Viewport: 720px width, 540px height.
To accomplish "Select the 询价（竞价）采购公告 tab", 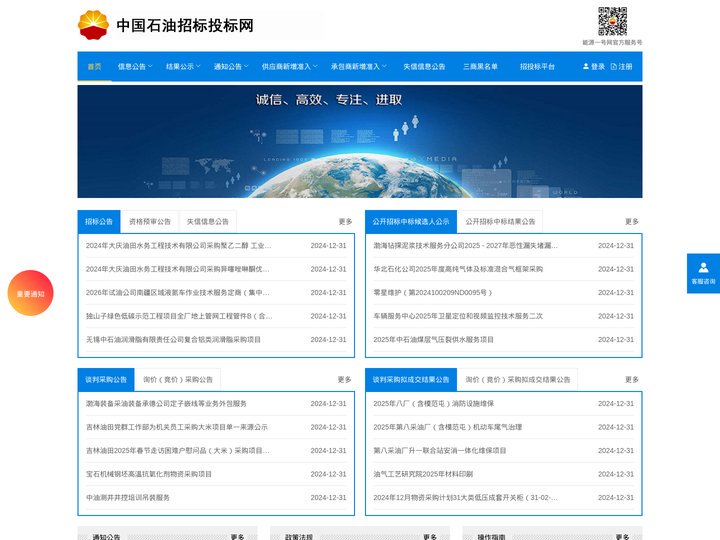I will 178,380.
